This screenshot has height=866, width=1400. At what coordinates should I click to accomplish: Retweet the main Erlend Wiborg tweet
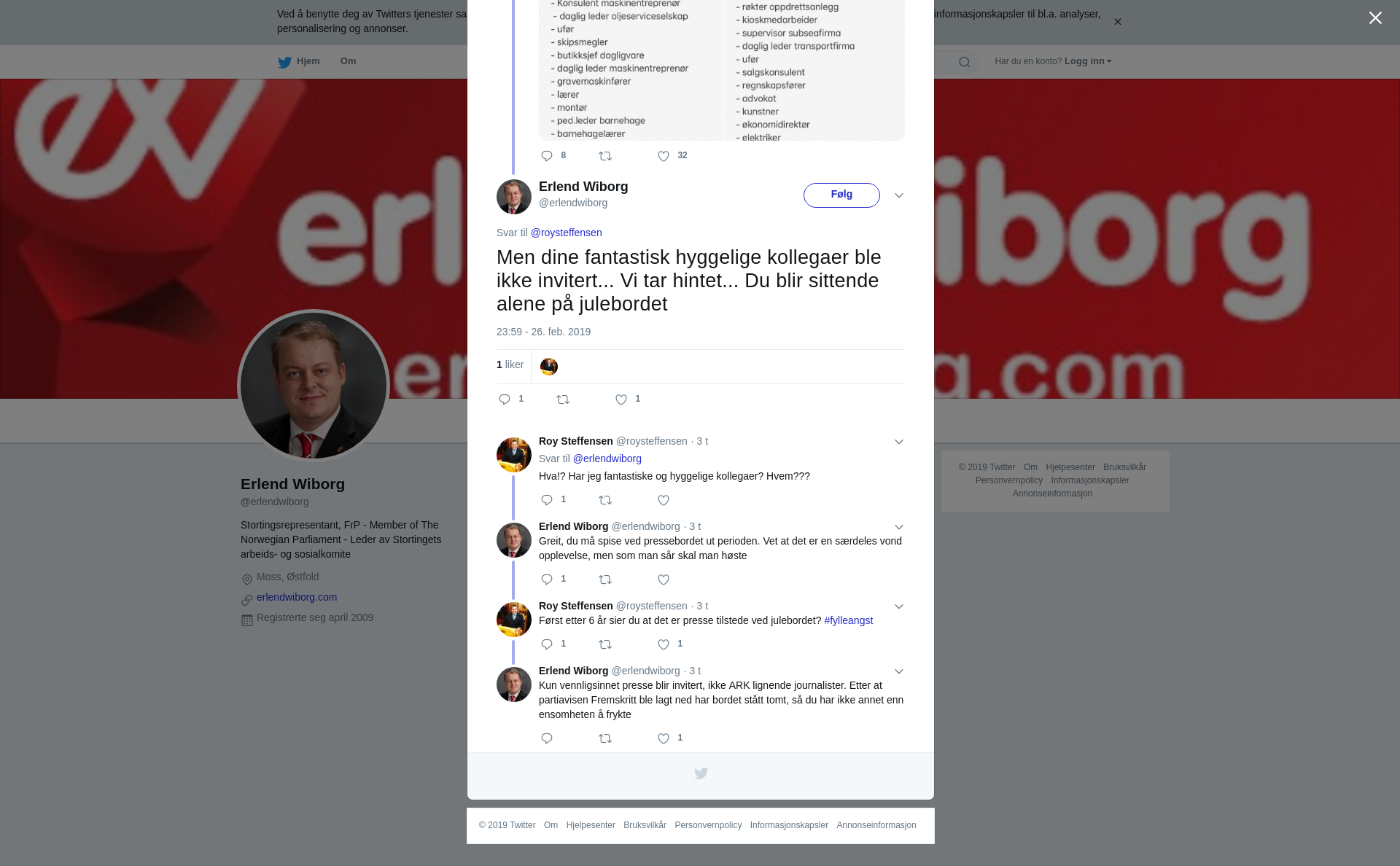(563, 399)
